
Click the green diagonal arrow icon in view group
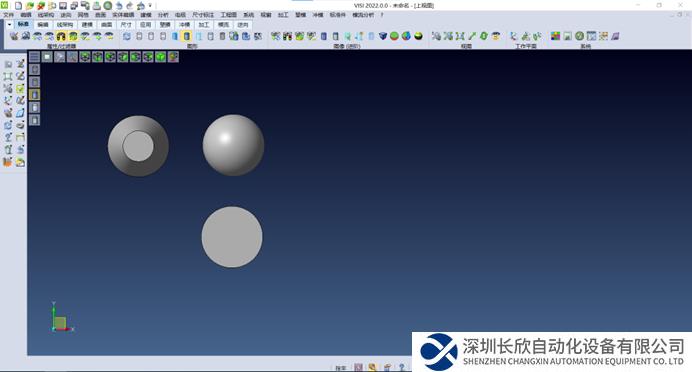472,36
